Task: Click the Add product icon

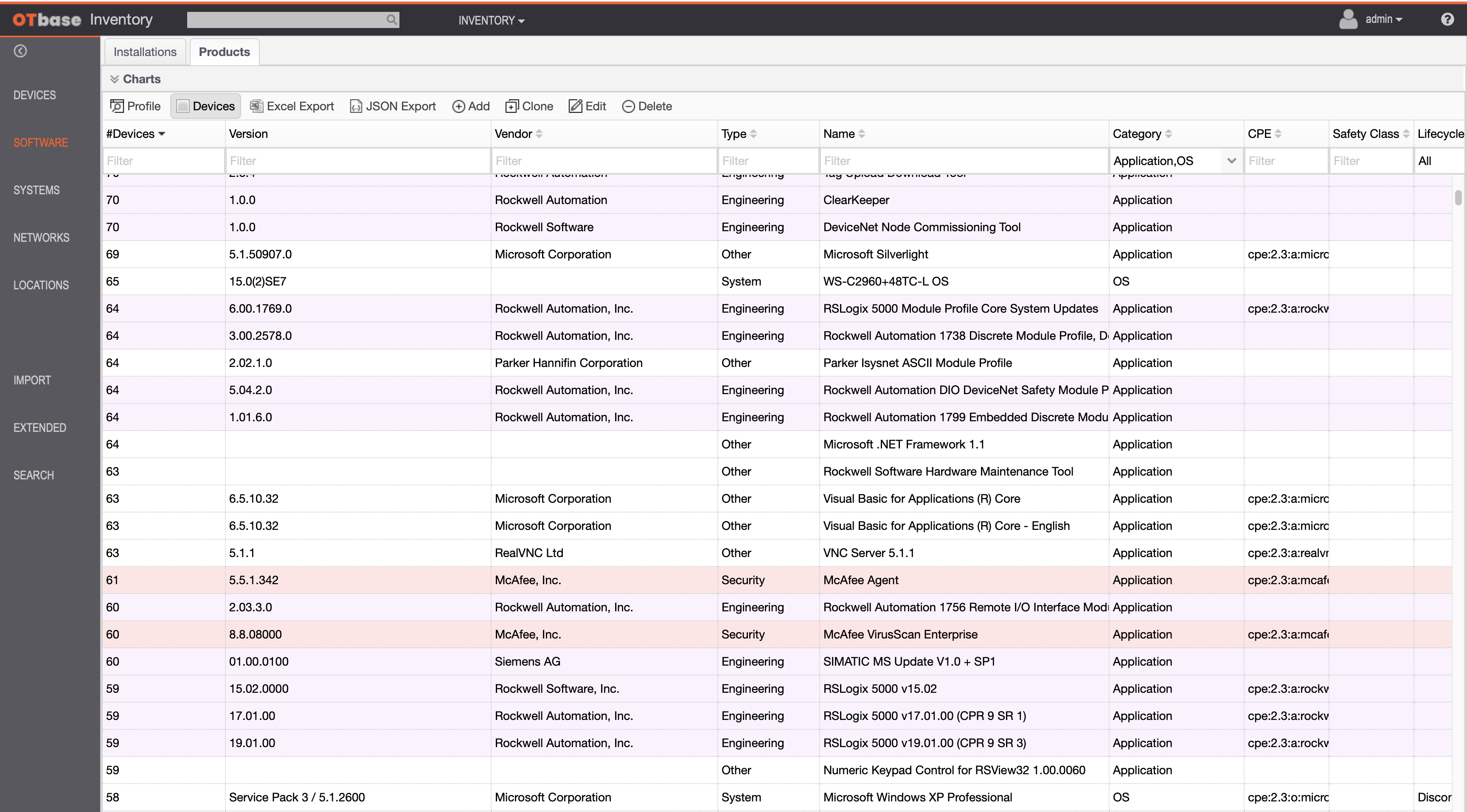Action: tap(458, 106)
